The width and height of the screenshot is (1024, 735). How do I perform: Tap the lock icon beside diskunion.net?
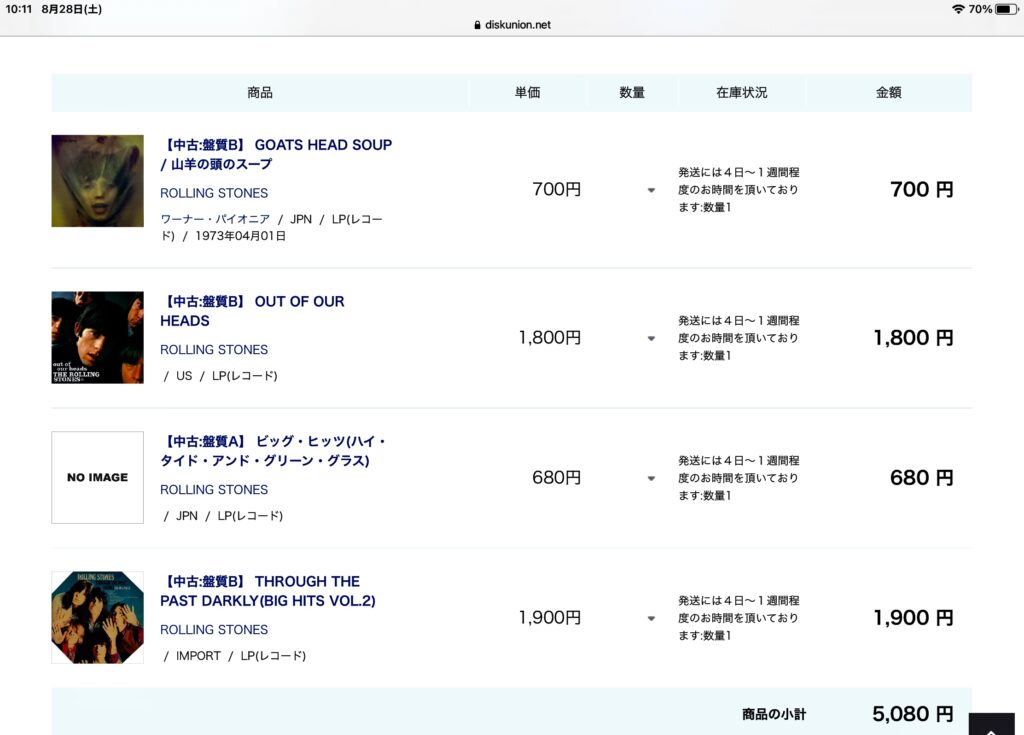click(477, 25)
